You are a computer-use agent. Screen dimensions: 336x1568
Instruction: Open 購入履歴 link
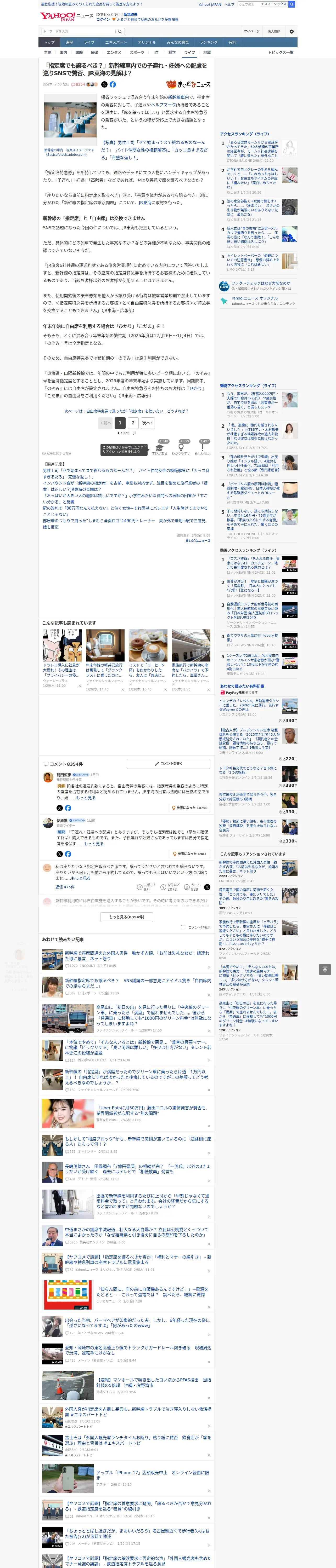pyautogui.click(x=274, y=32)
